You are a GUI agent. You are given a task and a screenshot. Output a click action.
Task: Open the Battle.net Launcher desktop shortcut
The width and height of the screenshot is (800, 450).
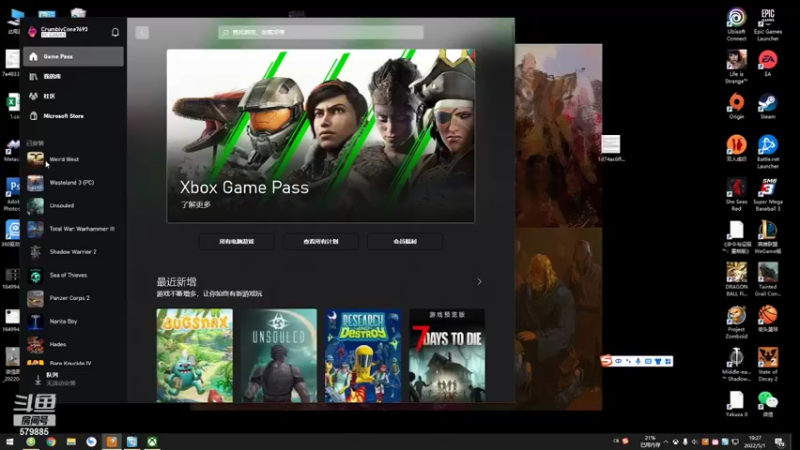coord(768,152)
